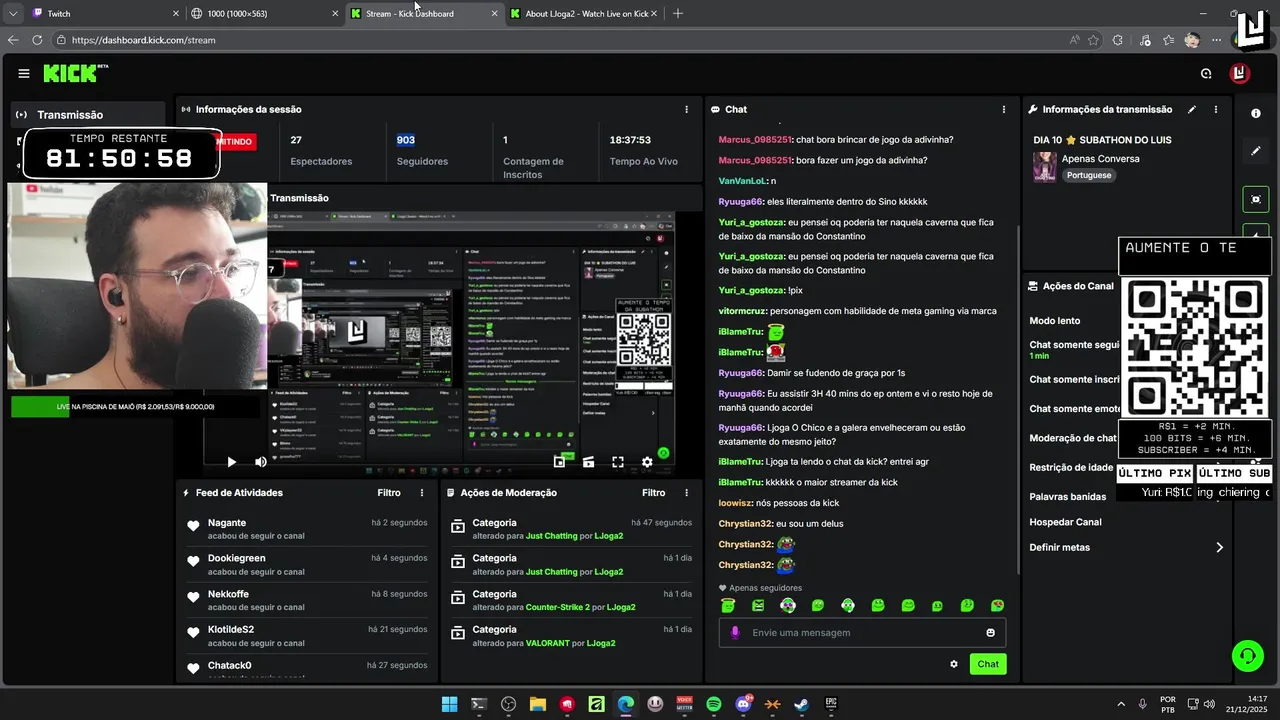The image size is (1280, 720).
Task: Send message with the Chat button
Action: click(988, 664)
